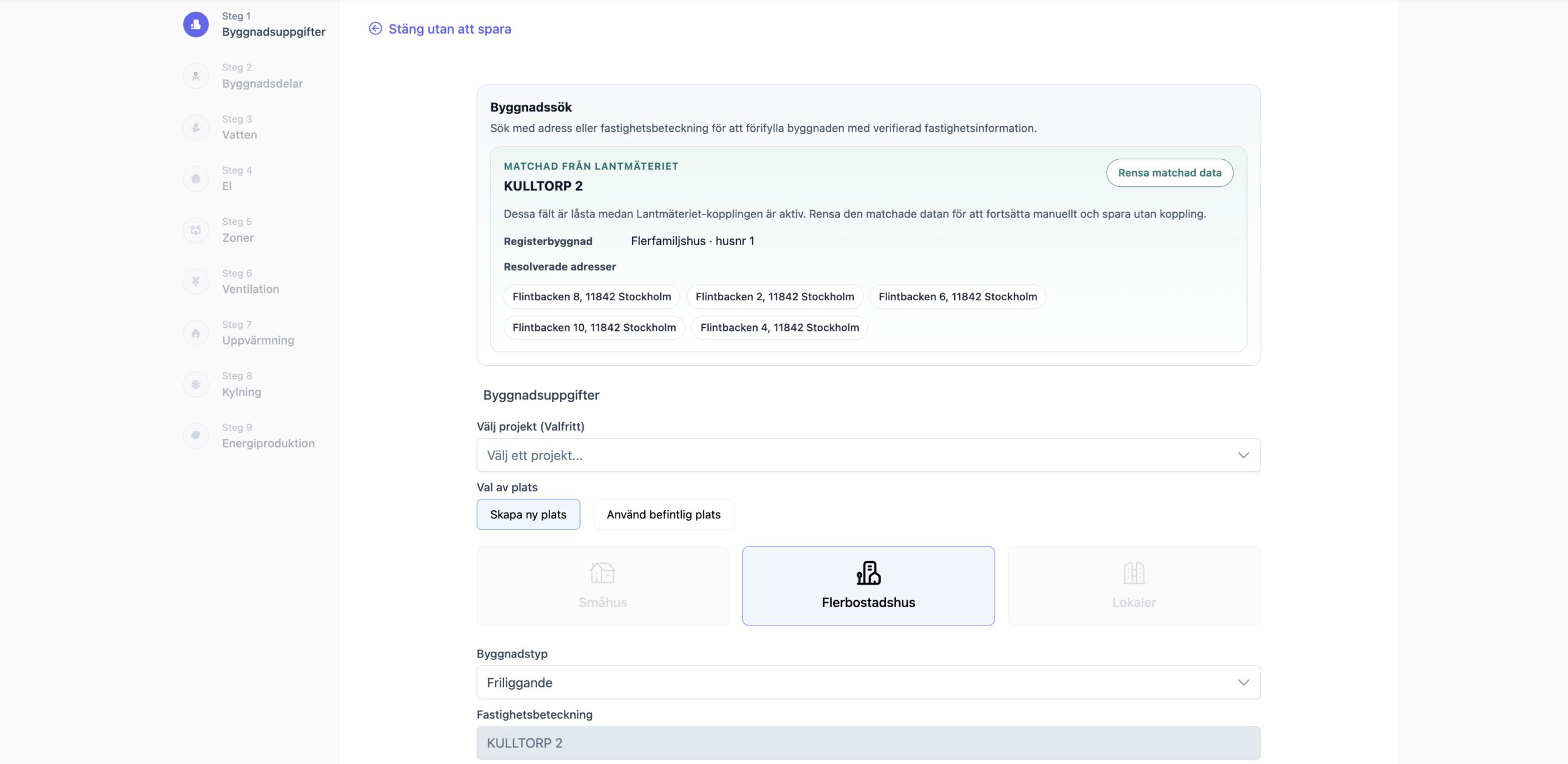The width and height of the screenshot is (1568, 764).
Task: Click the Steg 2 Byggnadsdelar step icon
Action: (196, 76)
